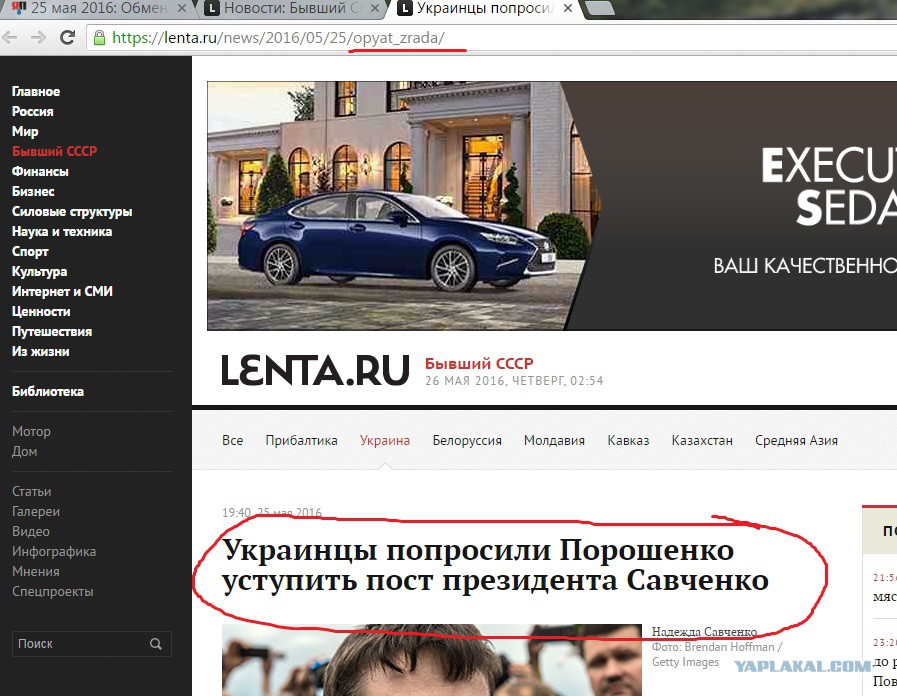Click the green padlock security icon
Image resolution: width=897 pixels, height=696 pixels.
[100, 38]
